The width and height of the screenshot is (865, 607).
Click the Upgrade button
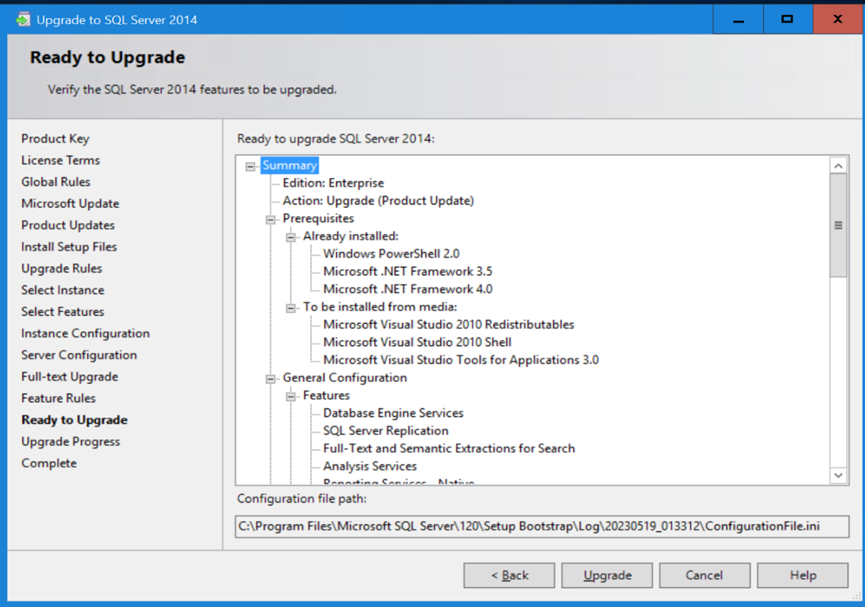[x=607, y=576]
